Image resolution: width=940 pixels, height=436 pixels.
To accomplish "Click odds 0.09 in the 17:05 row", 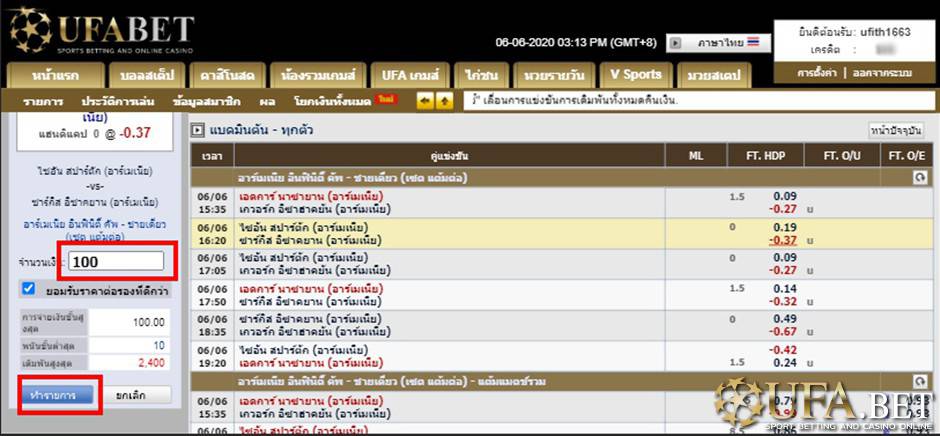I will [x=785, y=258].
